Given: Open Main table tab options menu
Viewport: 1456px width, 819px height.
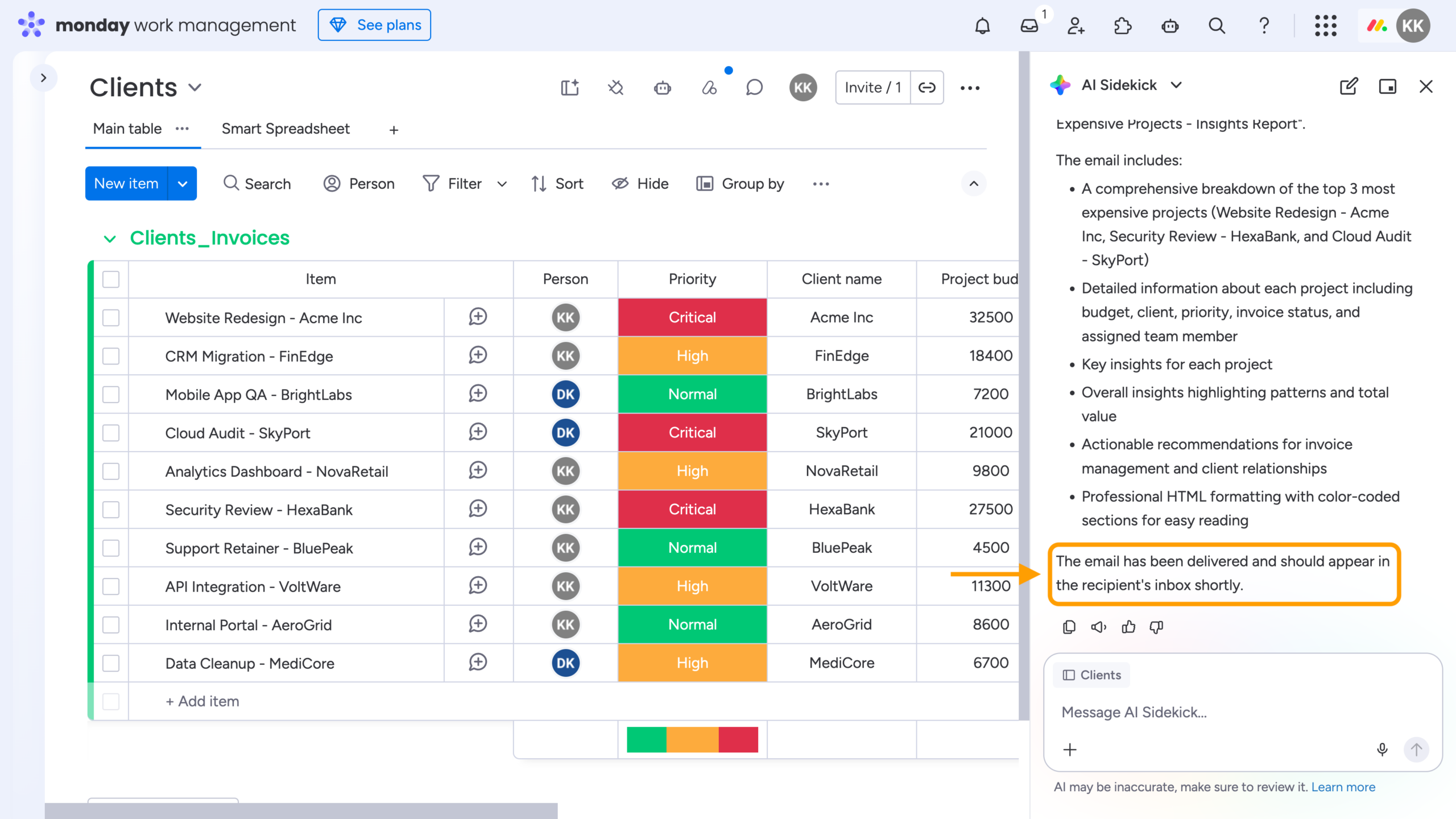Looking at the screenshot, I should (182, 129).
